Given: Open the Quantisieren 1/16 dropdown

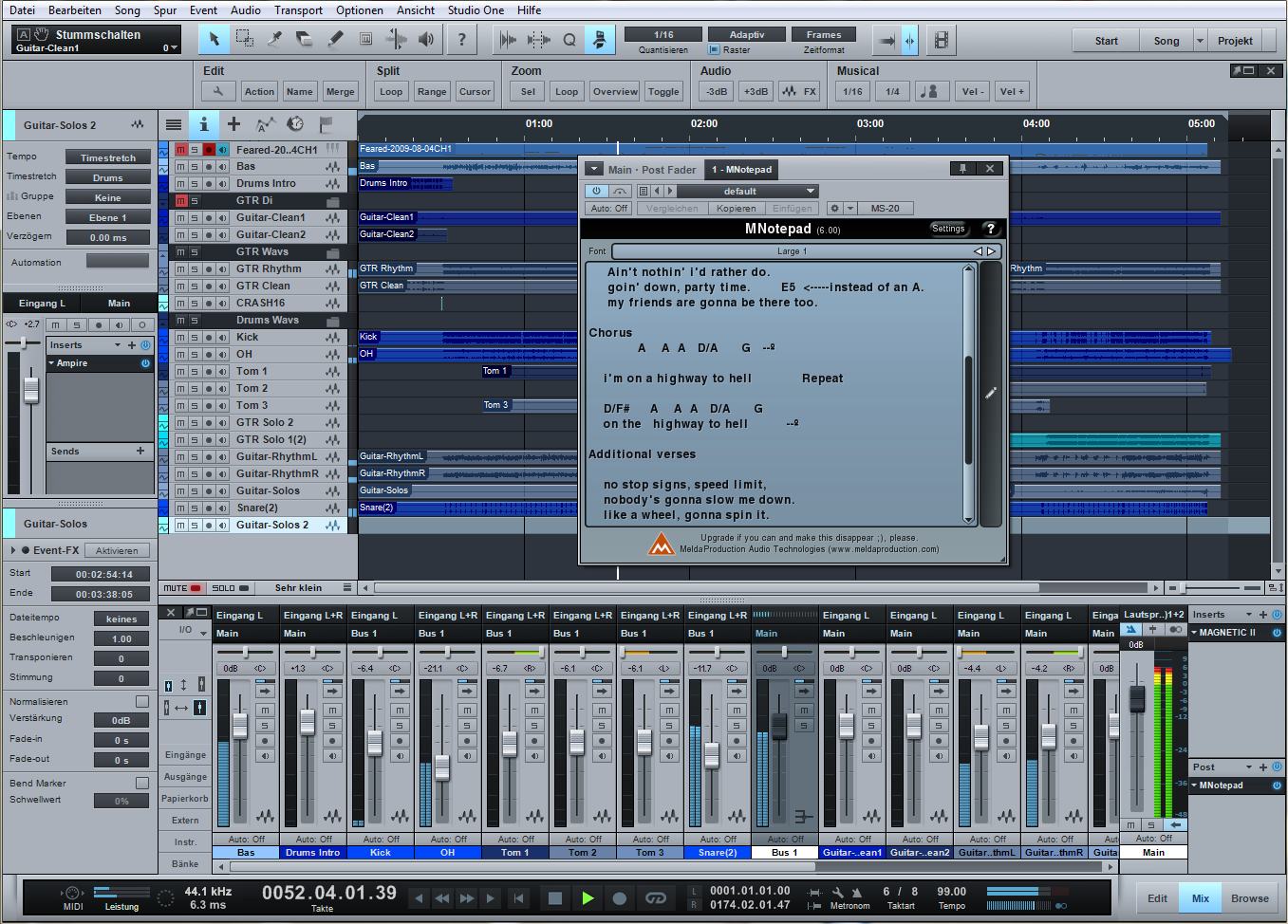Looking at the screenshot, I should [663, 34].
